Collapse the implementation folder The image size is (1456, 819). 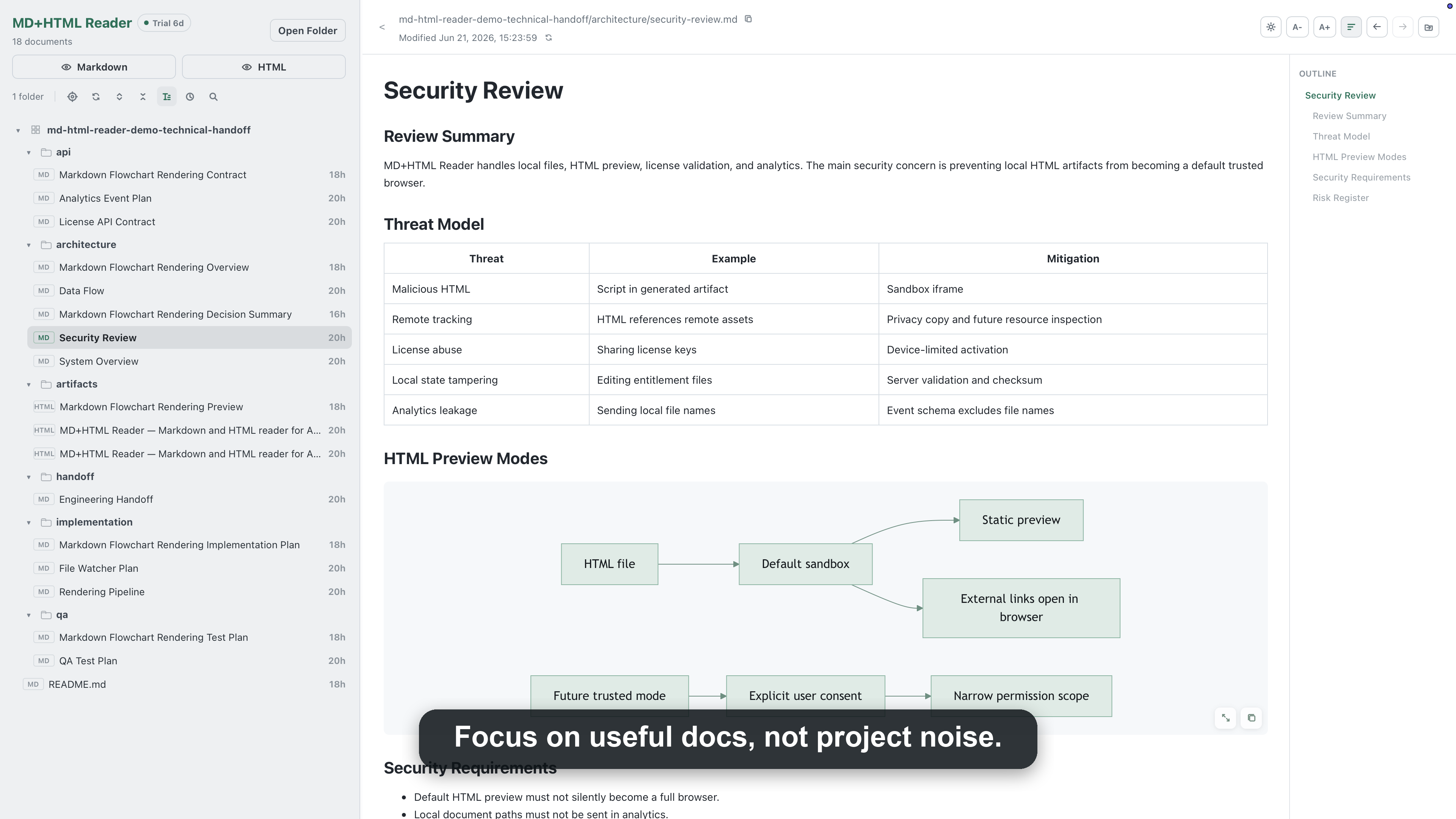[x=29, y=523]
